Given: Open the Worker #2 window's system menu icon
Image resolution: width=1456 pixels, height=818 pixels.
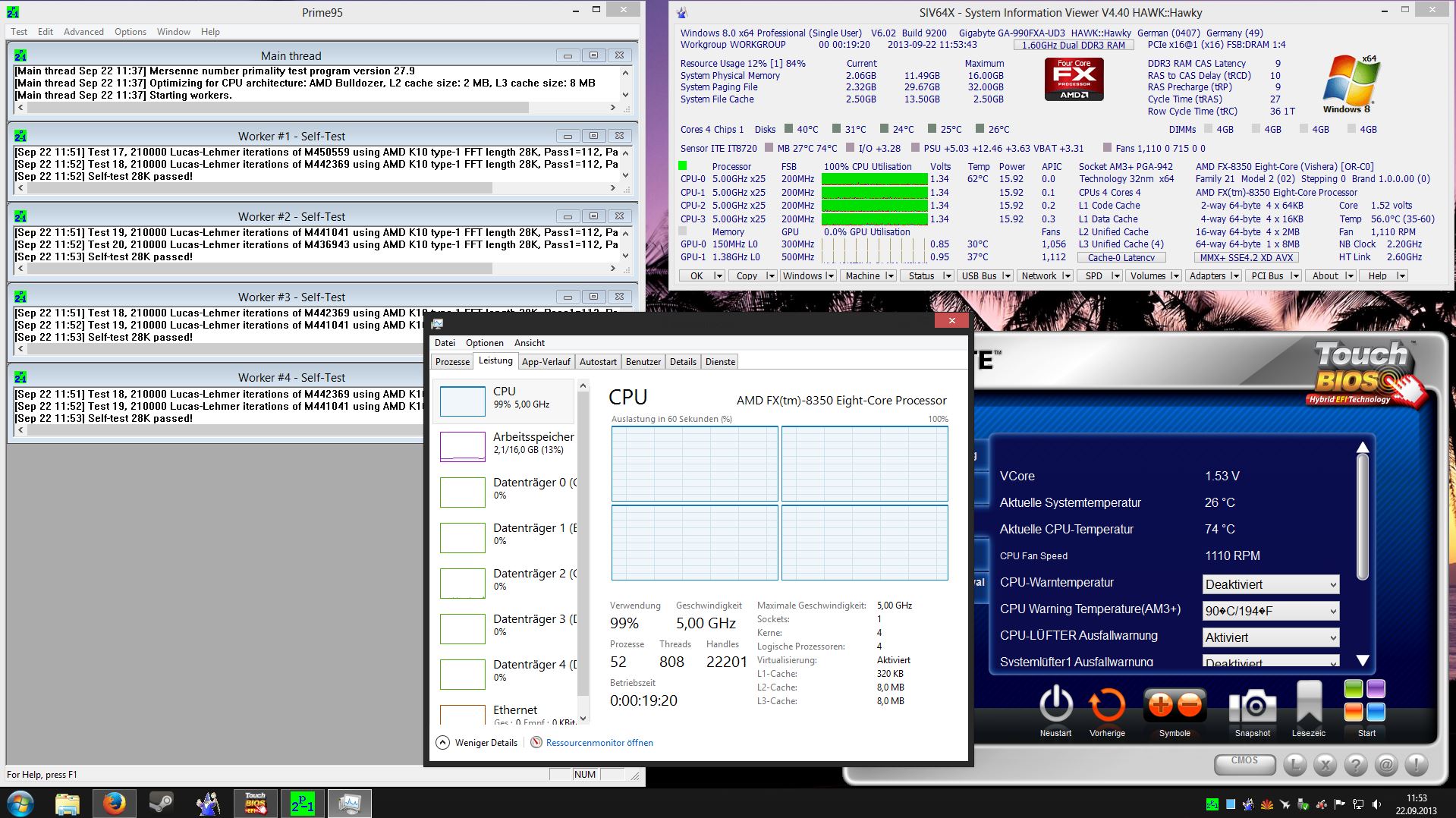Looking at the screenshot, I should (x=20, y=216).
